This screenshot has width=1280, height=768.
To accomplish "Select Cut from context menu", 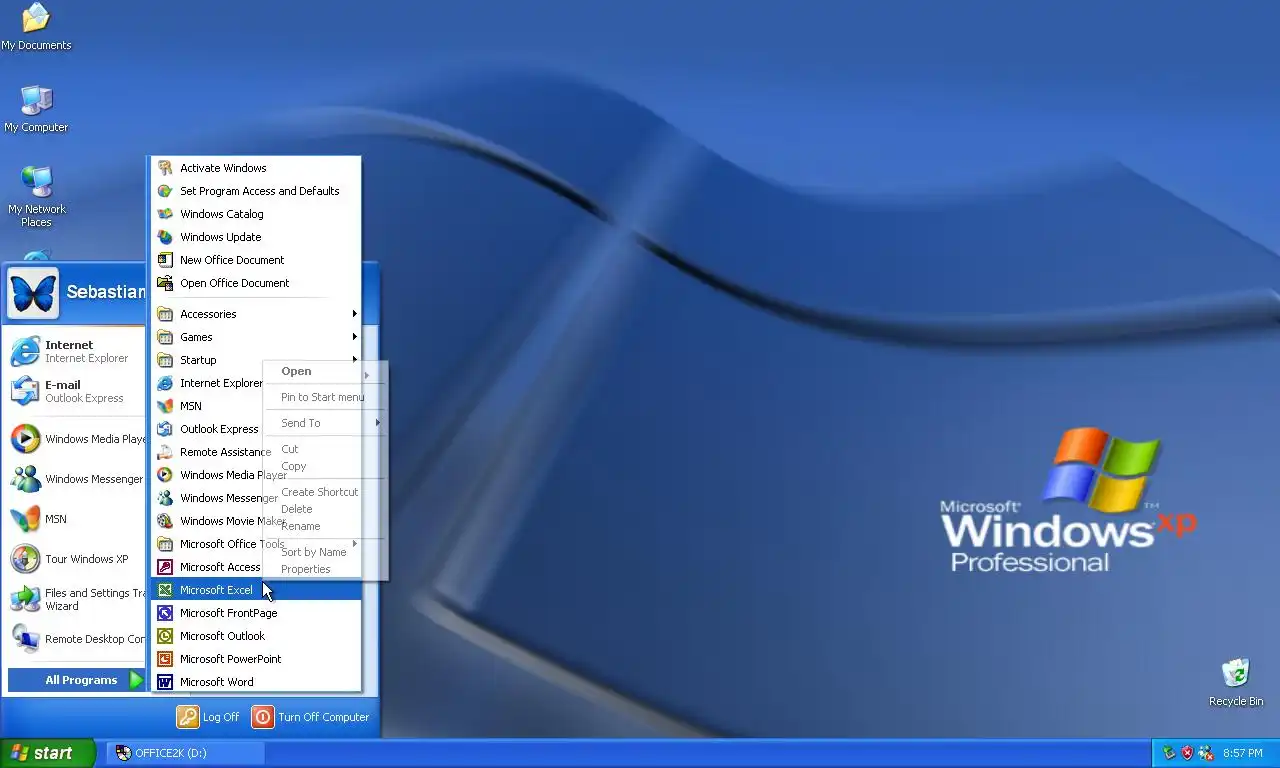I will click(290, 449).
